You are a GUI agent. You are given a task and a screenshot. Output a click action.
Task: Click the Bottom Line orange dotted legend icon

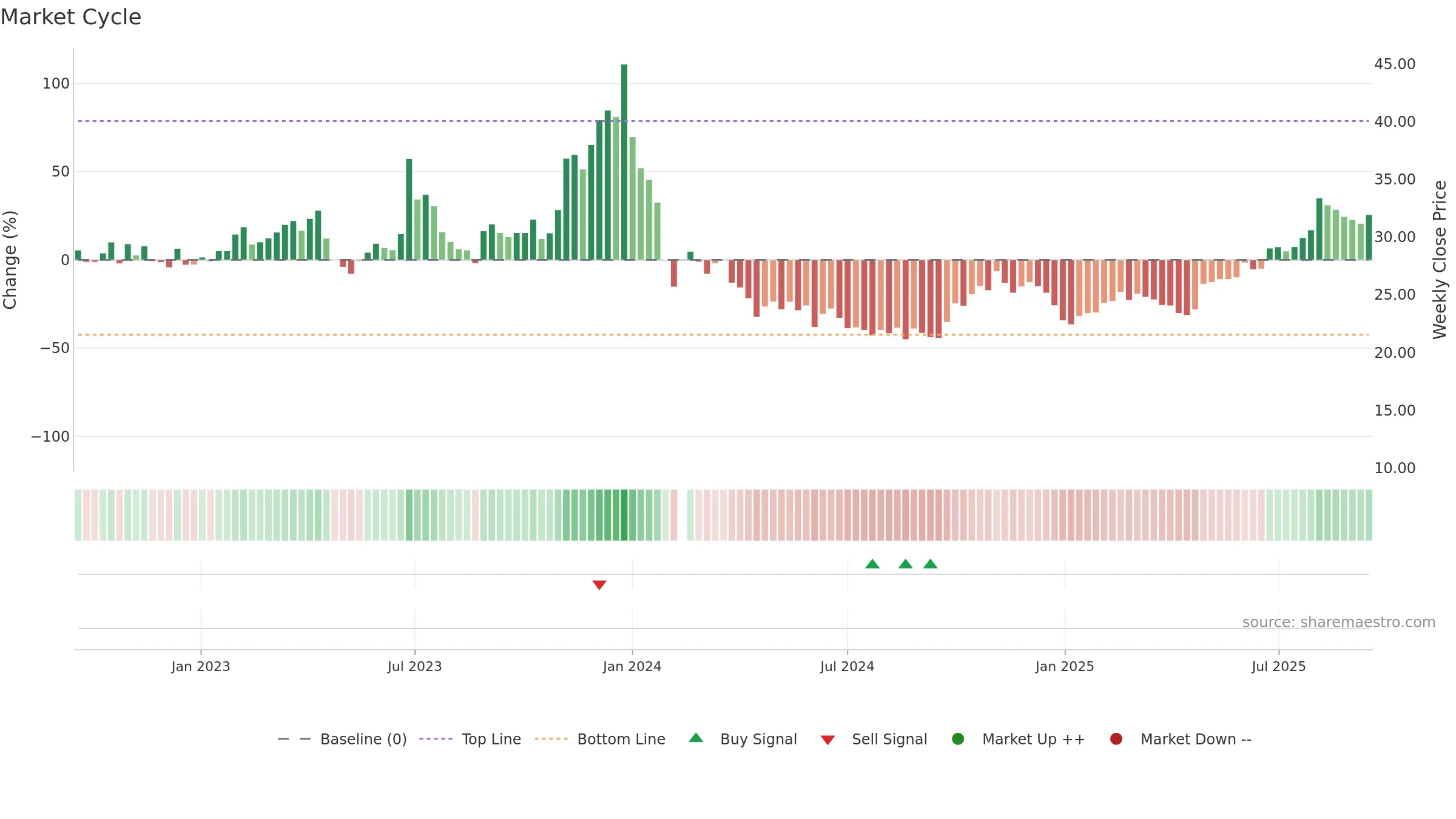(551, 739)
